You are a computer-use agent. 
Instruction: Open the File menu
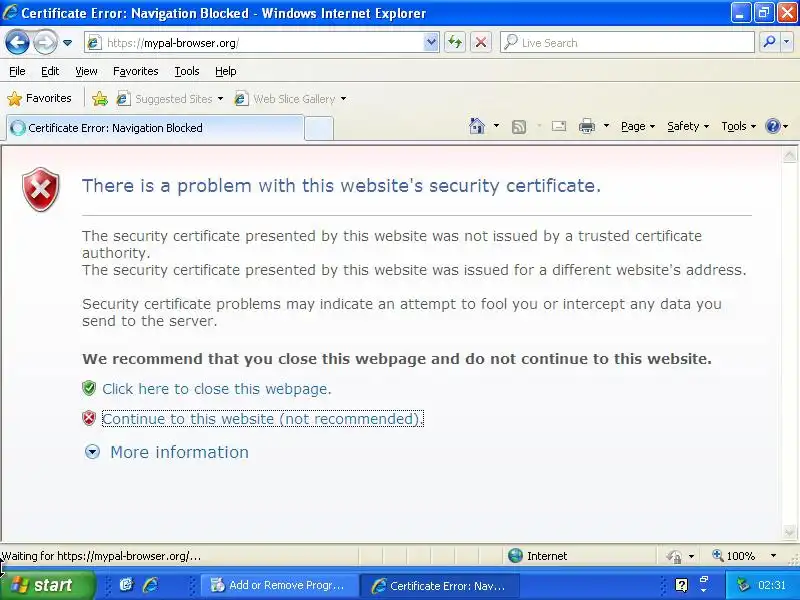click(x=17, y=71)
